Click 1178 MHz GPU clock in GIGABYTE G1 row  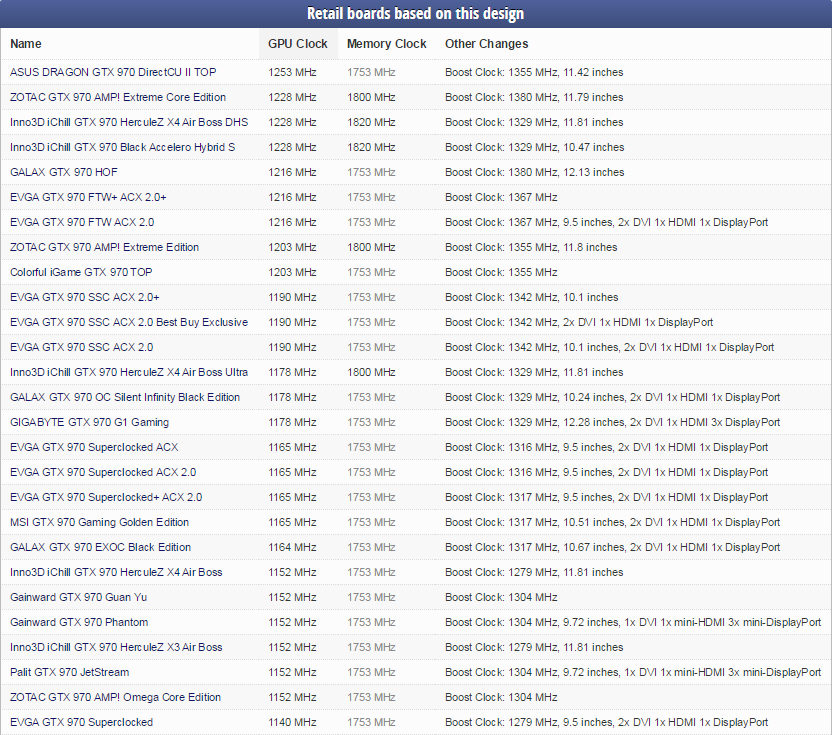pyautogui.click(x=292, y=422)
